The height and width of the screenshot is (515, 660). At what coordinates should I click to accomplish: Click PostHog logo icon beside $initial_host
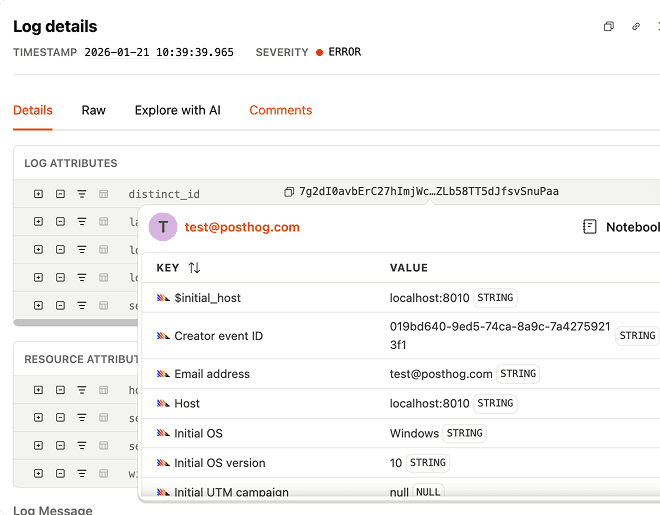(163, 298)
